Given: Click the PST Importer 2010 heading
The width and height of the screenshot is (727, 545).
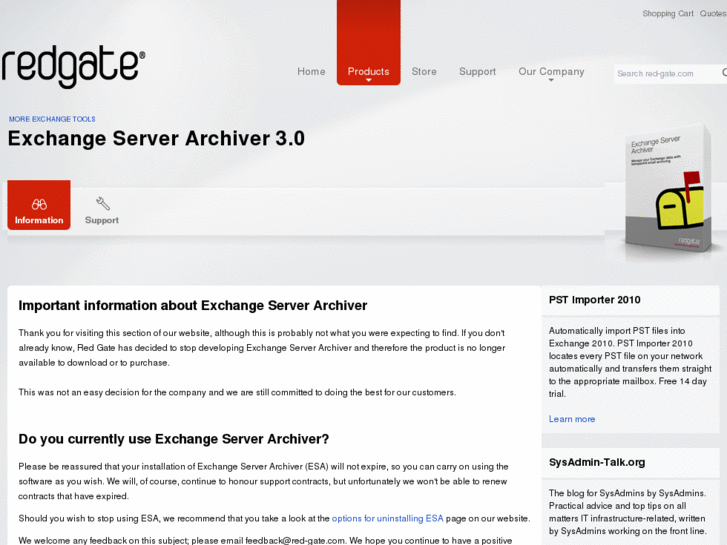Looking at the screenshot, I should point(594,300).
